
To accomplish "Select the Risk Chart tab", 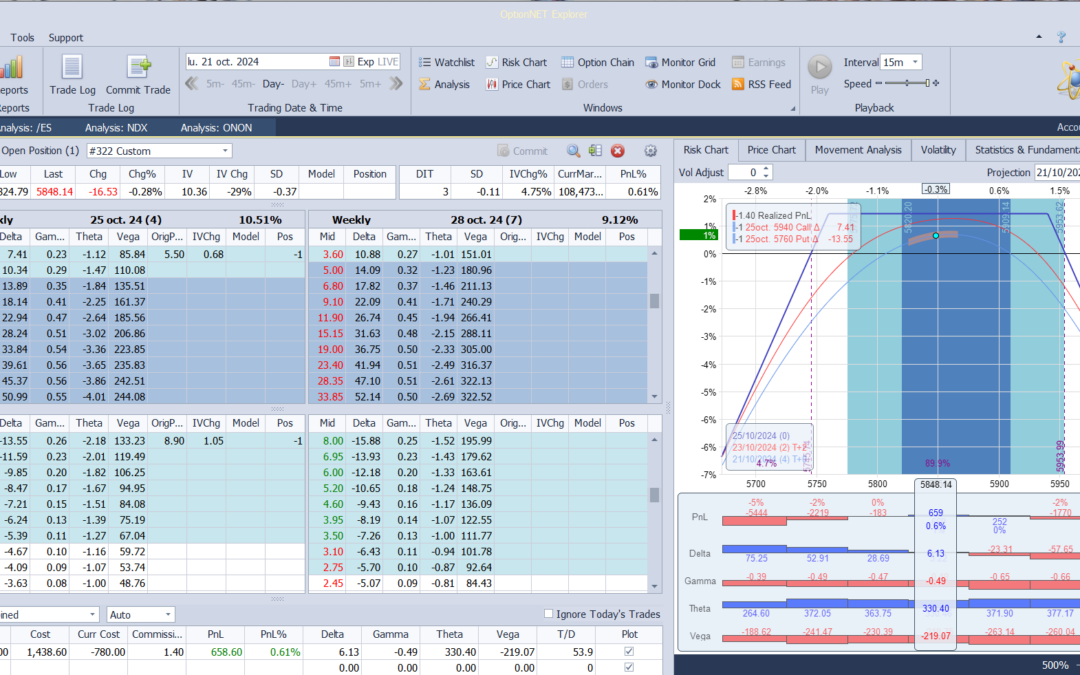I will pos(705,150).
